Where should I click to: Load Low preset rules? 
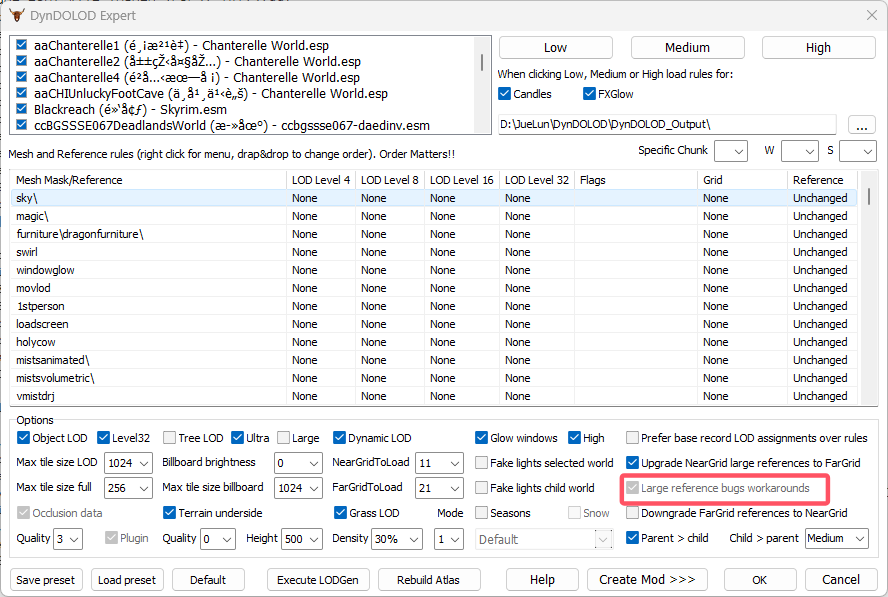pos(555,48)
